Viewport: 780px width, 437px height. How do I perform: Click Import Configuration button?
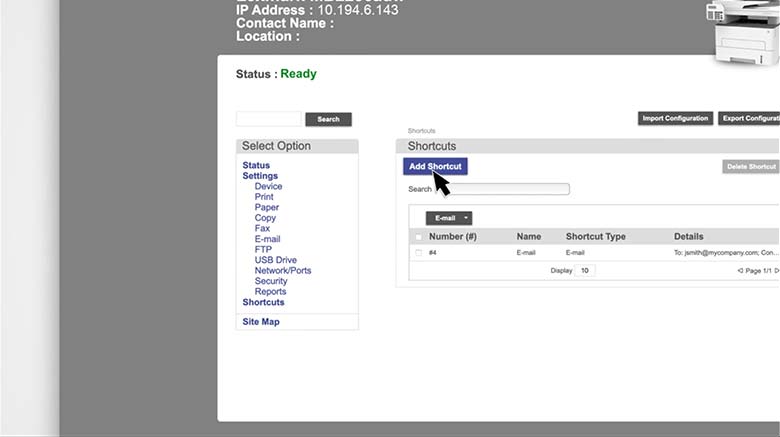(675, 118)
